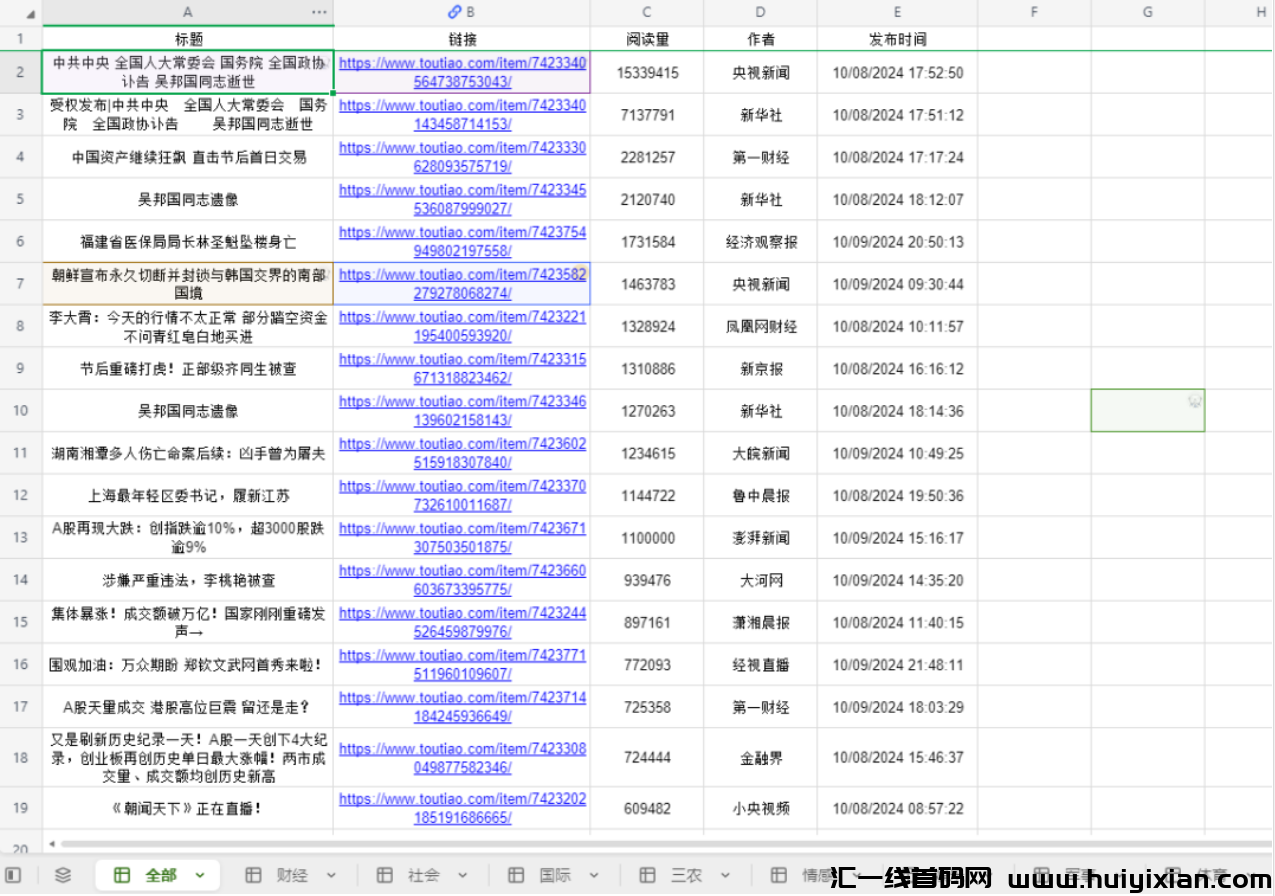Expand the 三农 sheet dropdown chevron
The height and width of the screenshot is (896, 1275).
coord(724,874)
